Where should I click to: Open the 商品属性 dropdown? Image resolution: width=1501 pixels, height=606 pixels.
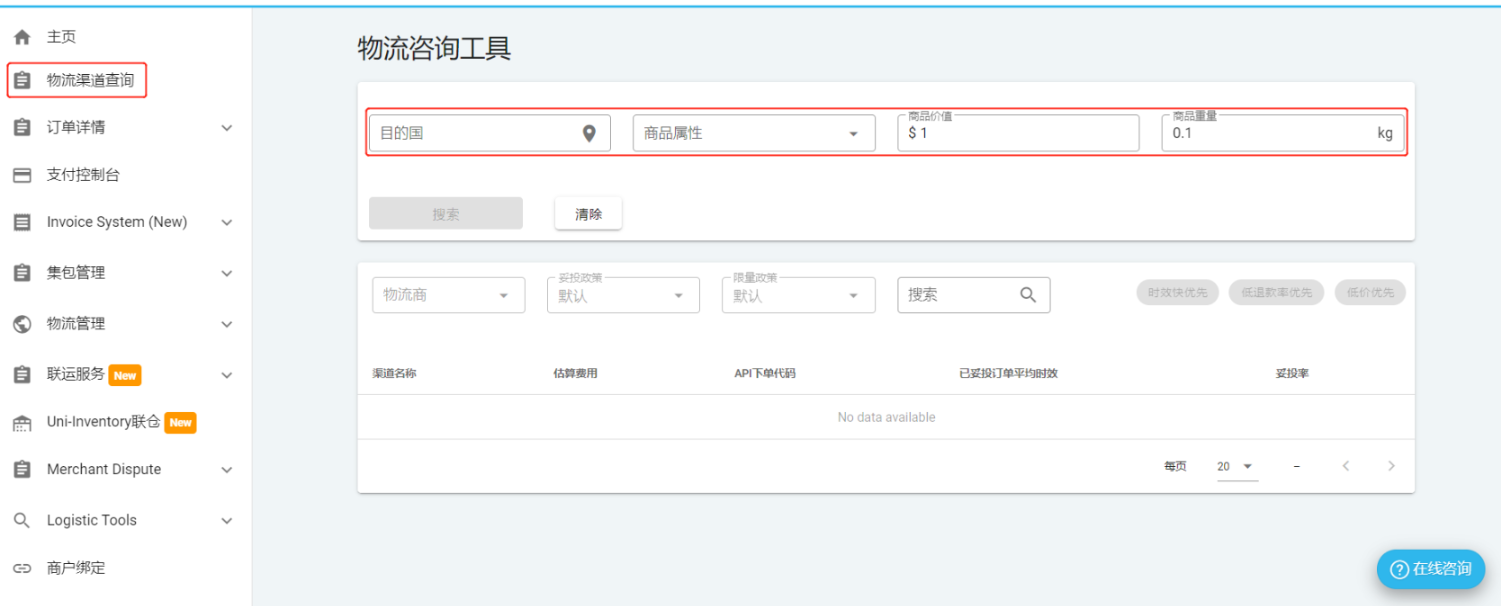coord(753,133)
